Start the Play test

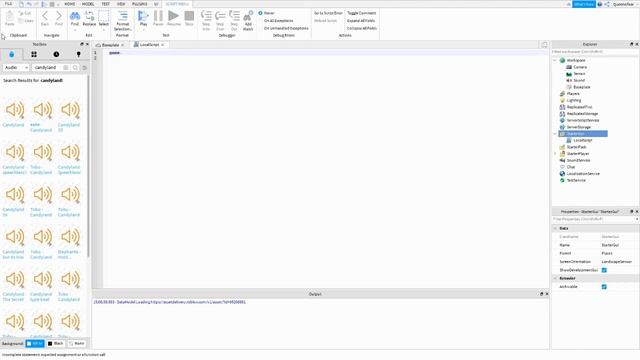(143, 18)
